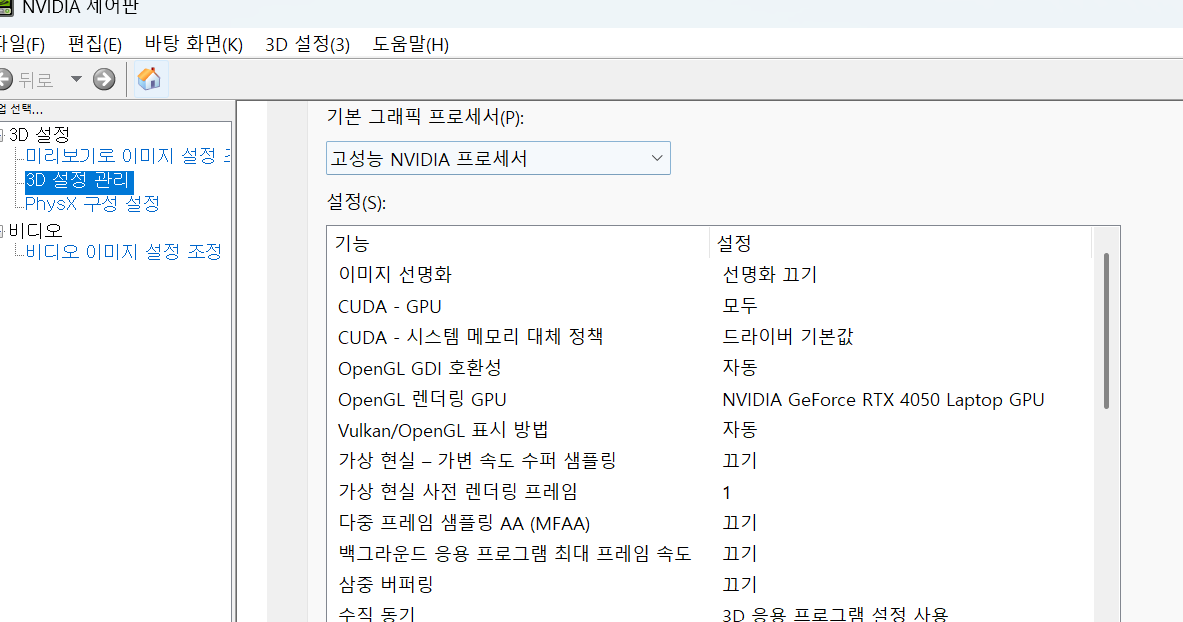This screenshot has width=1183, height=622.
Task: Select PhysX 구성 설정 tree item
Action: point(92,204)
